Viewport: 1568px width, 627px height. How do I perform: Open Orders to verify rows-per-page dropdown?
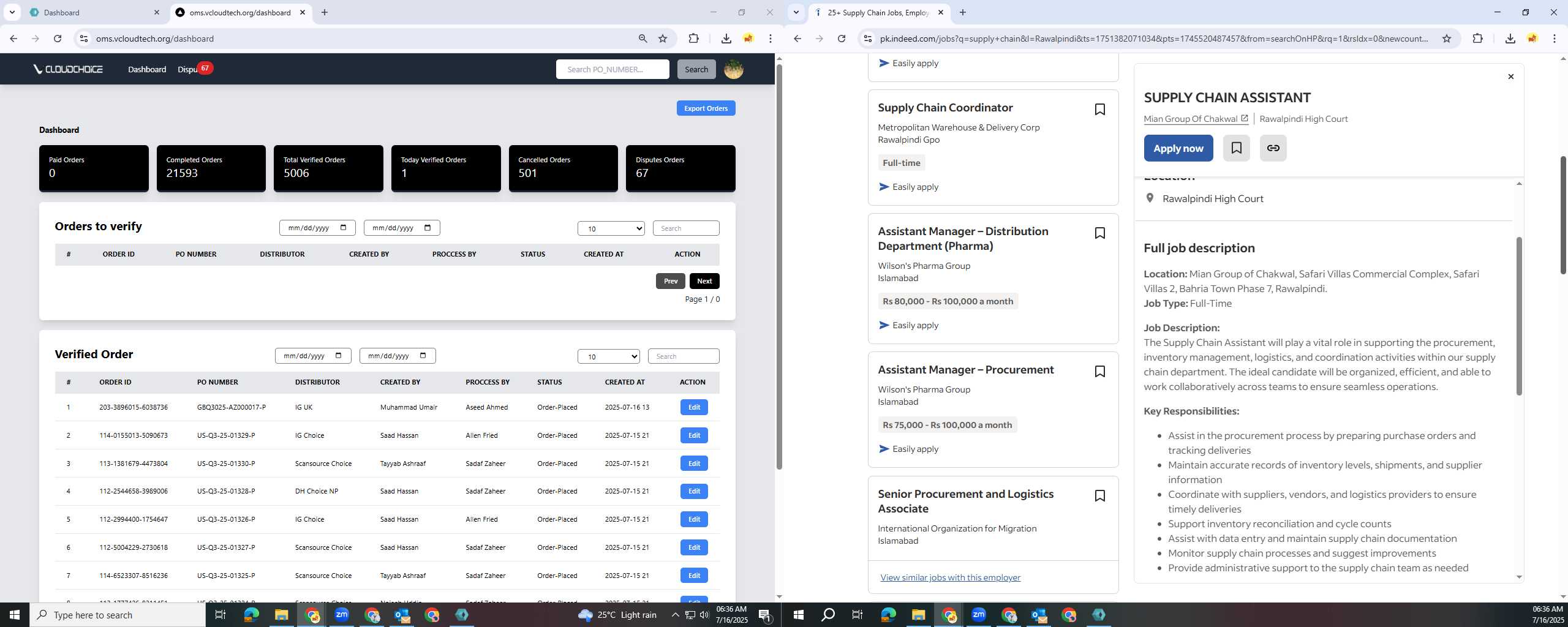611,228
